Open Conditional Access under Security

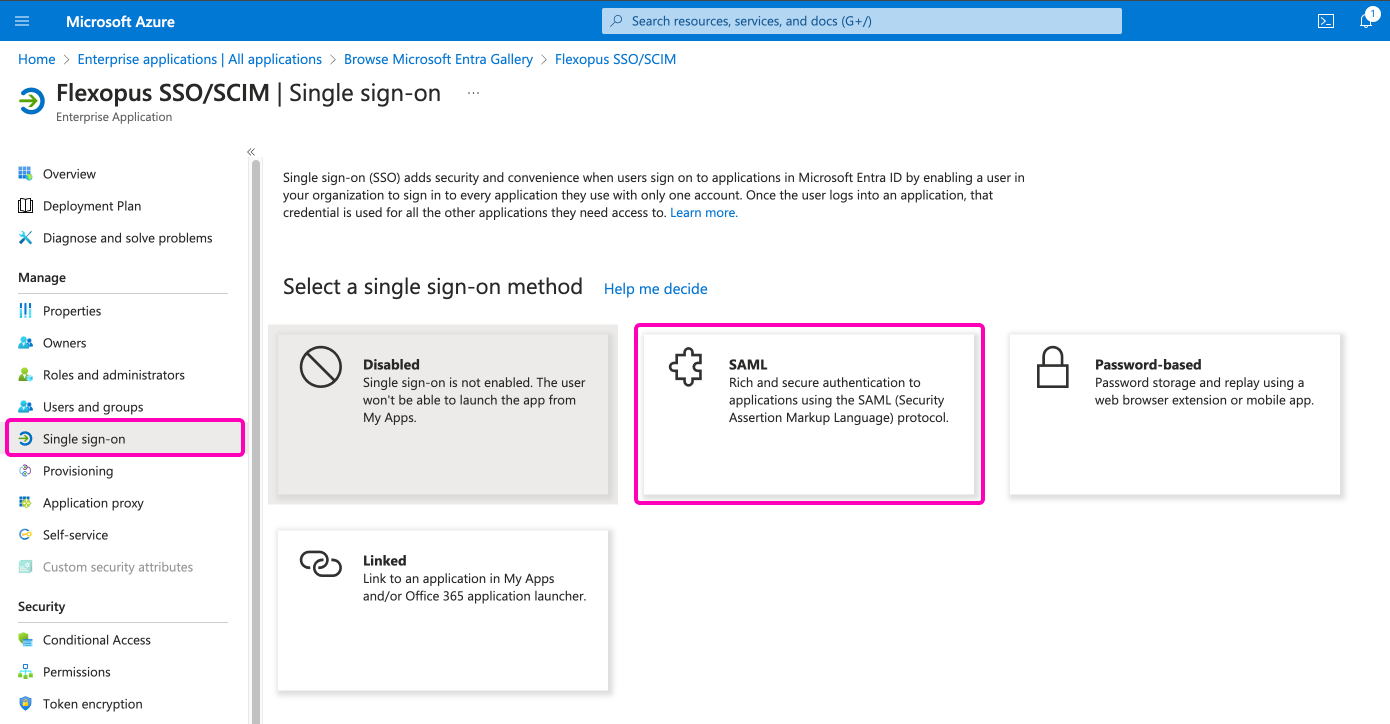click(x=96, y=640)
